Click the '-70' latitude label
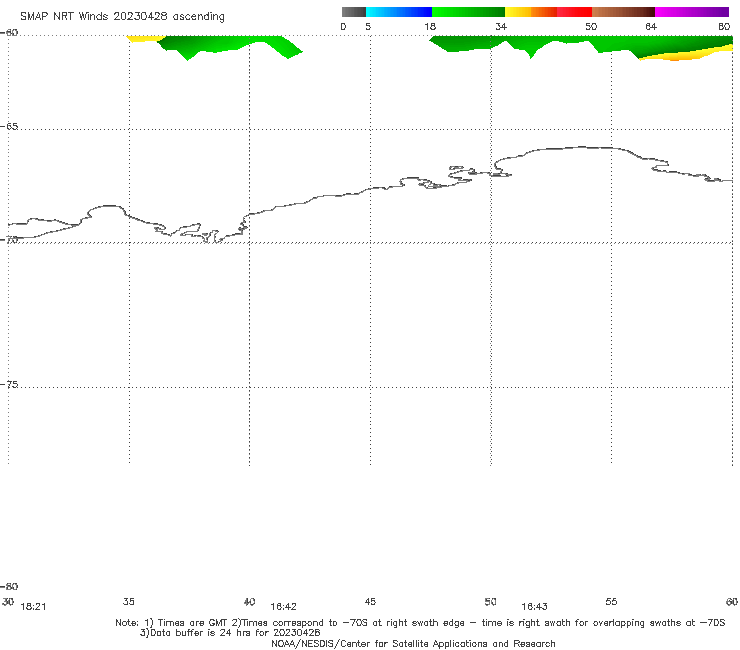The image size is (740, 650). point(9,240)
